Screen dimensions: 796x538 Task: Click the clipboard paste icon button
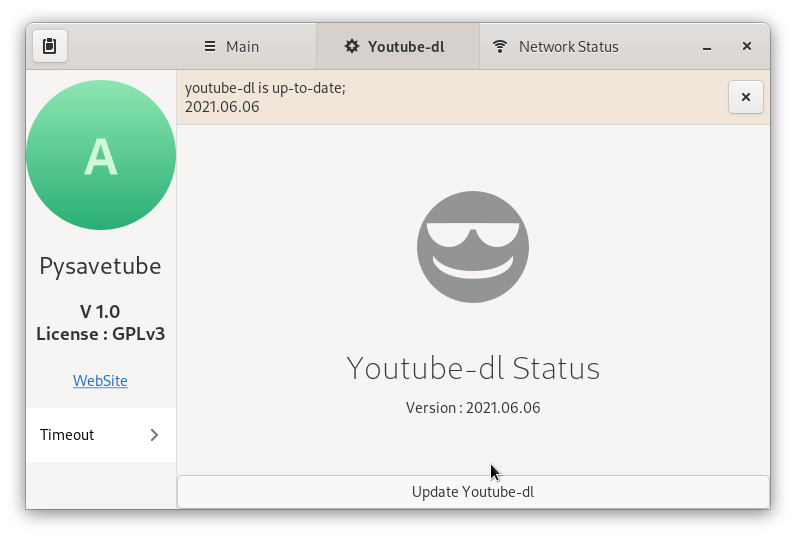(x=50, y=46)
